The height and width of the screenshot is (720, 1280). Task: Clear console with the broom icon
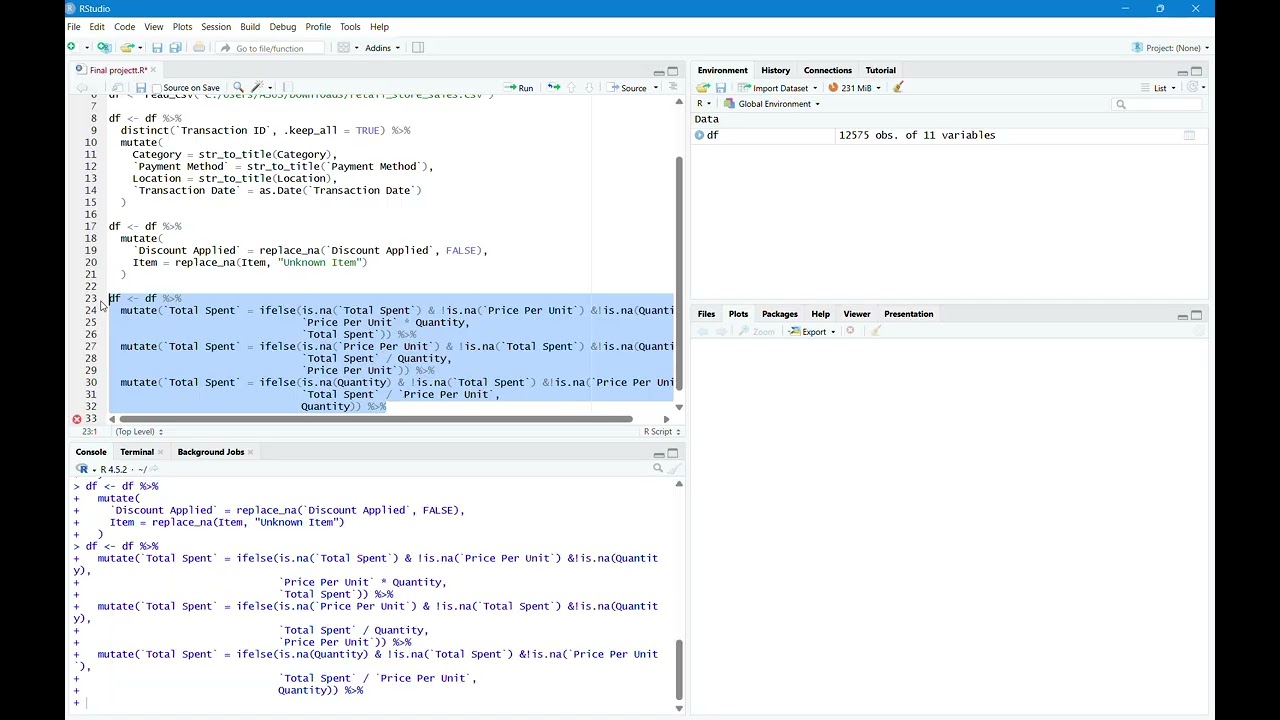674,468
